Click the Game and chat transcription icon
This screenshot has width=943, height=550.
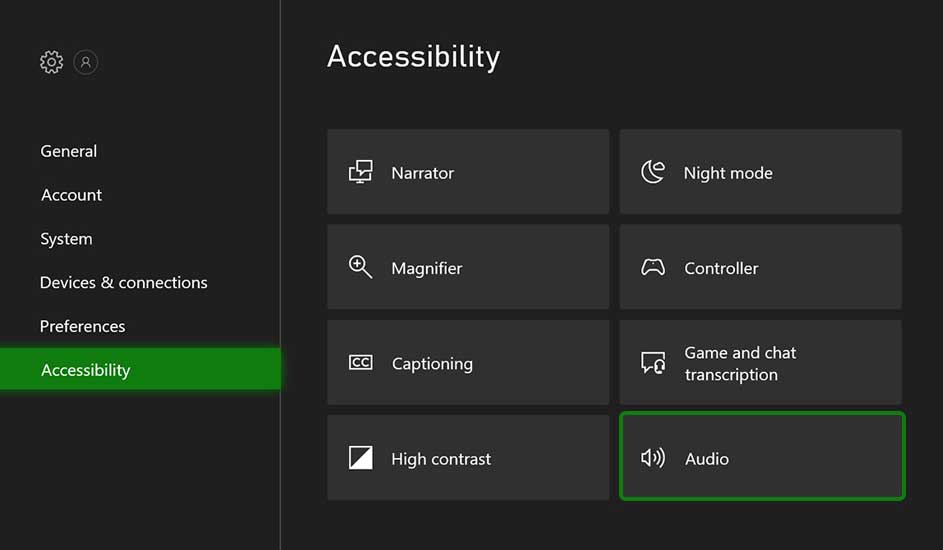coord(653,363)
